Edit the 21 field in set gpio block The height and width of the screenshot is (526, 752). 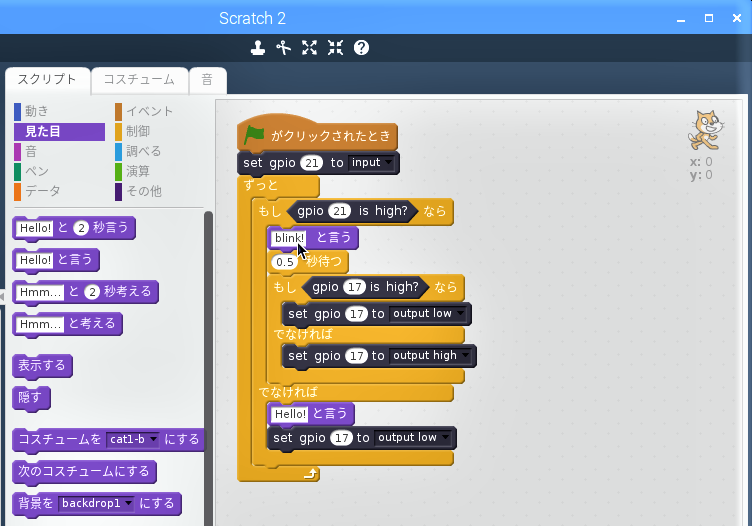[311, 163]
